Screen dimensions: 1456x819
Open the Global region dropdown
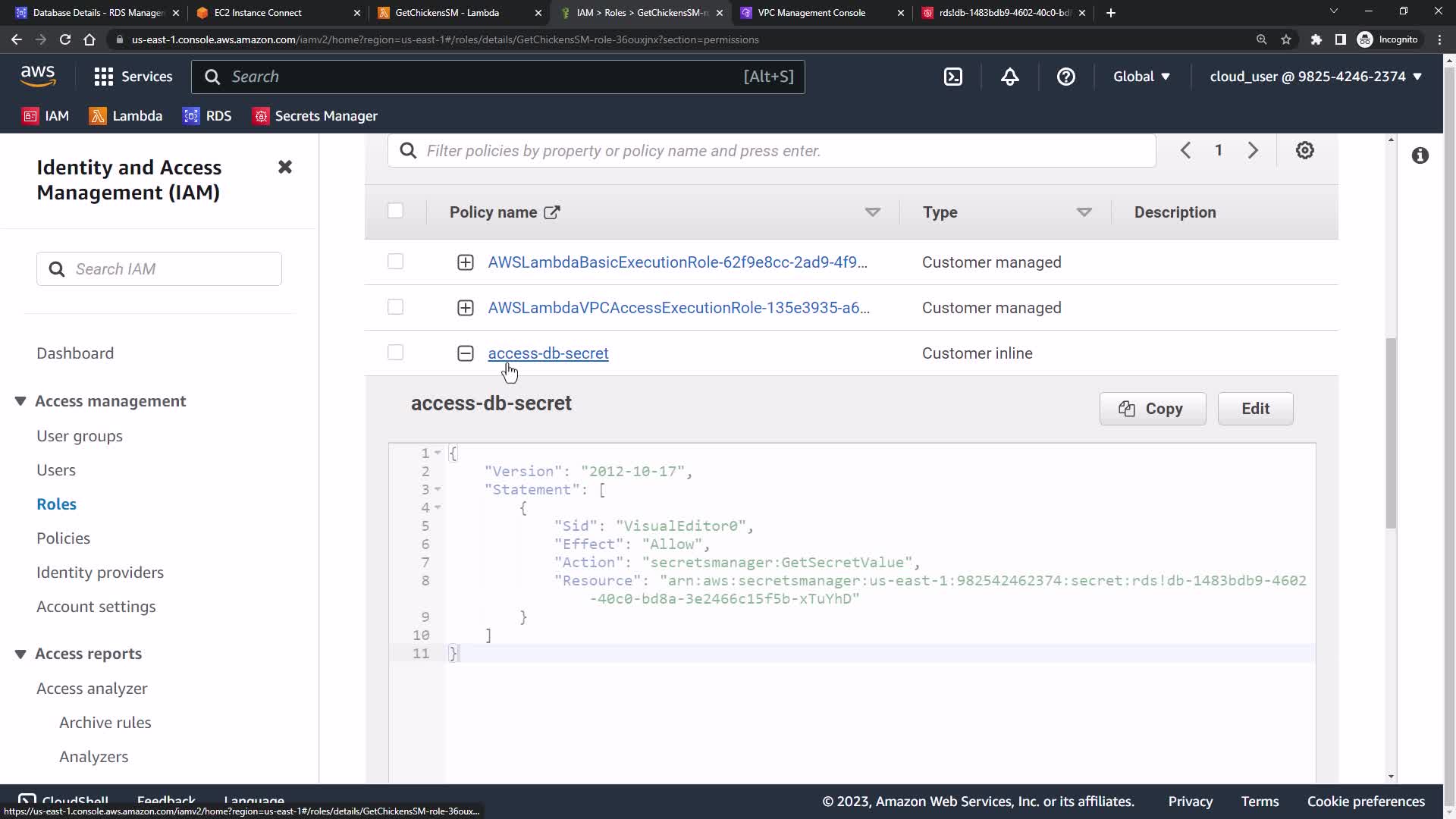1141,77
